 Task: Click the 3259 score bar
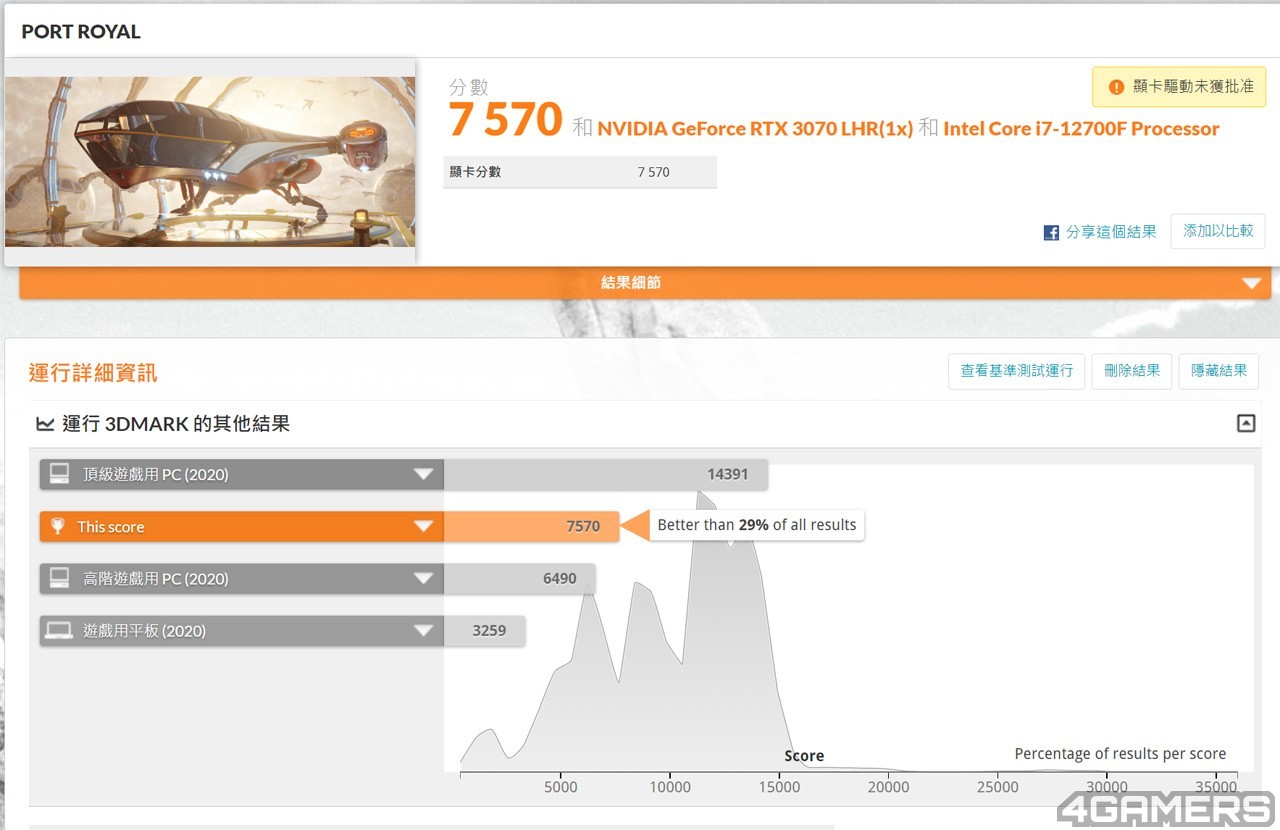(484, 630)
